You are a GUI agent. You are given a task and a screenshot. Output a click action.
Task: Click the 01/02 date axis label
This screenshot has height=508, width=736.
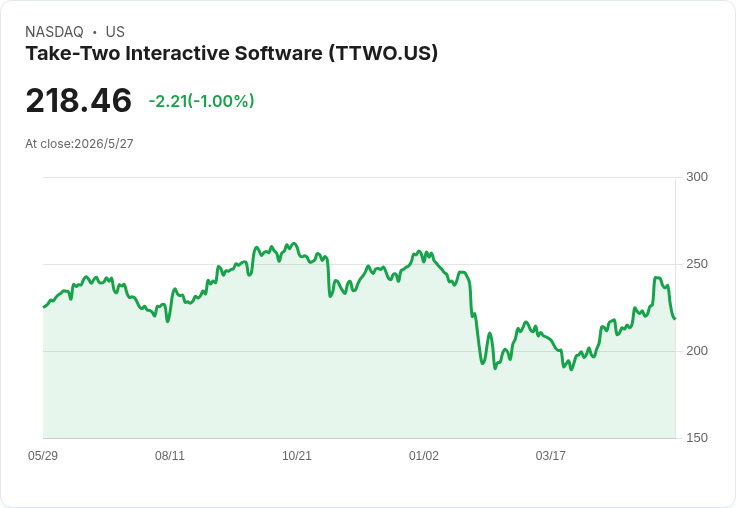(x=423, y=455)
